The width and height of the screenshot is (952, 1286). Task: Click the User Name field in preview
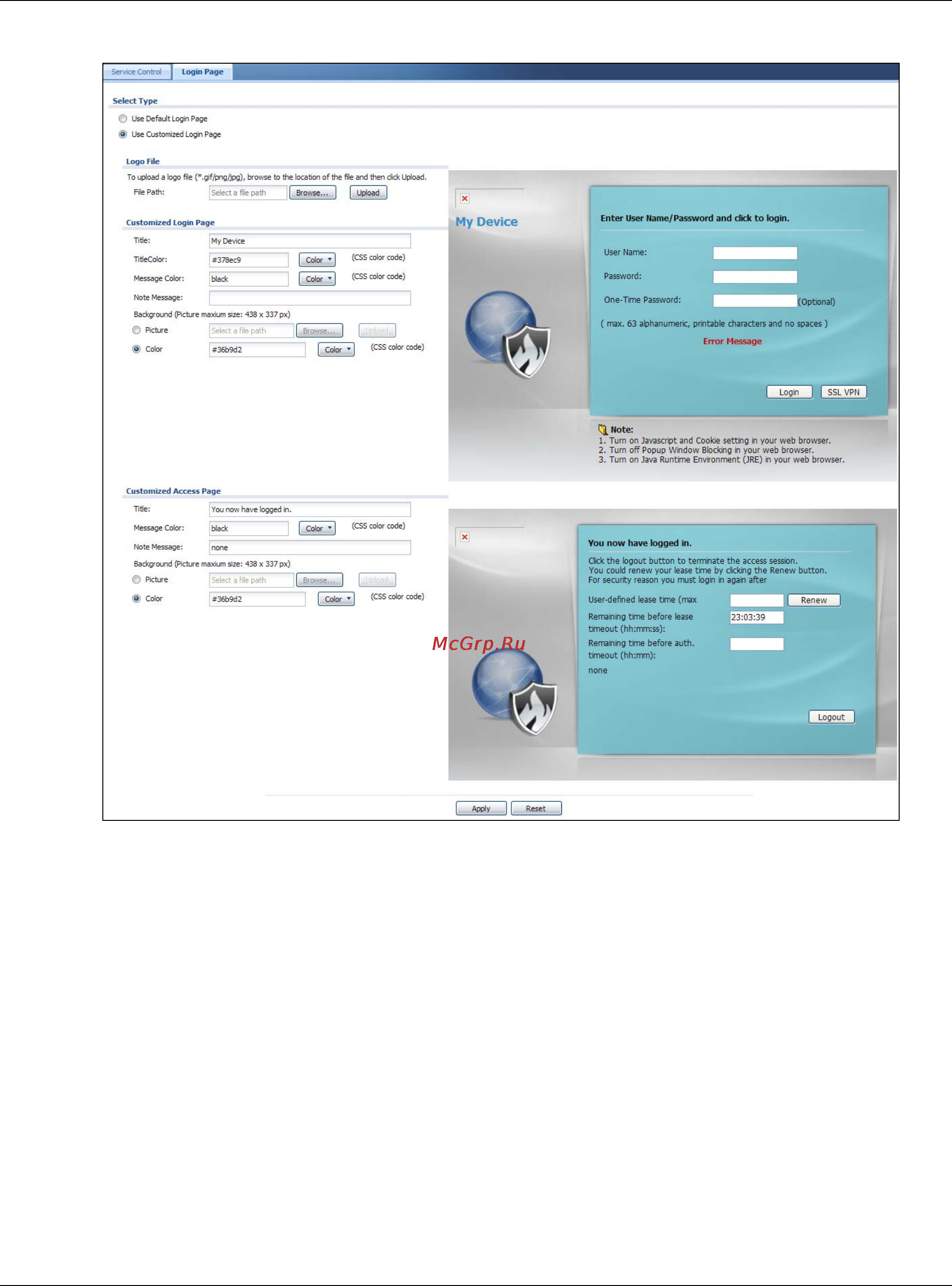755,253
